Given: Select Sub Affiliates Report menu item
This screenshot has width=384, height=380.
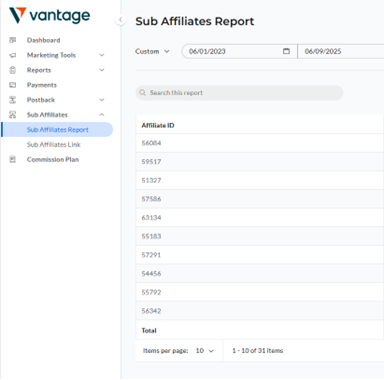Looking at the screenshot, I should [x=57, y=130].
